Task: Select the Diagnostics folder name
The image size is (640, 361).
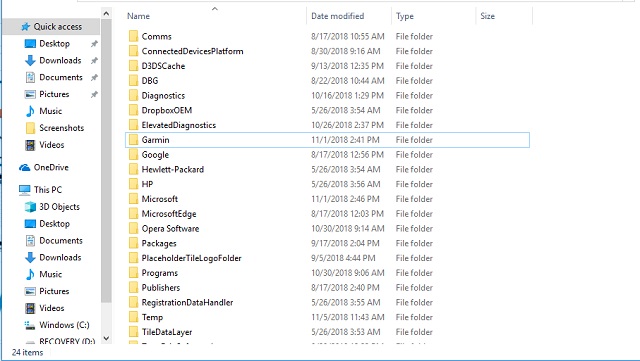Action: [163, 96]
